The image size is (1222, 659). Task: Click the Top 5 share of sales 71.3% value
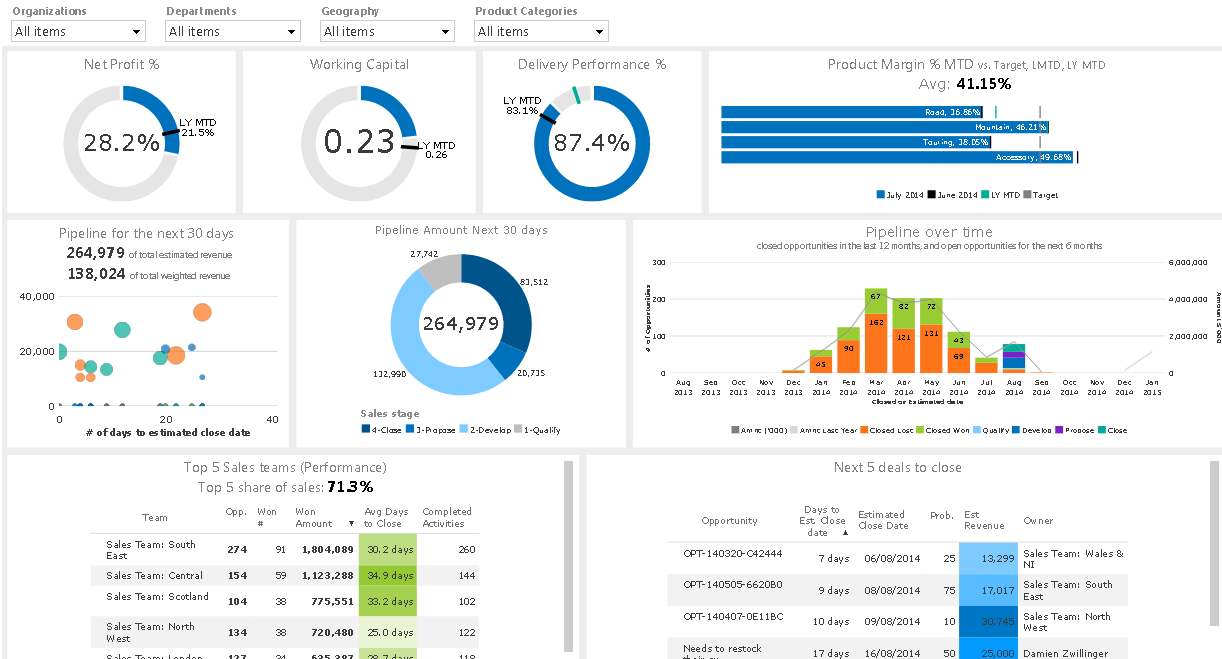[350, 487]
